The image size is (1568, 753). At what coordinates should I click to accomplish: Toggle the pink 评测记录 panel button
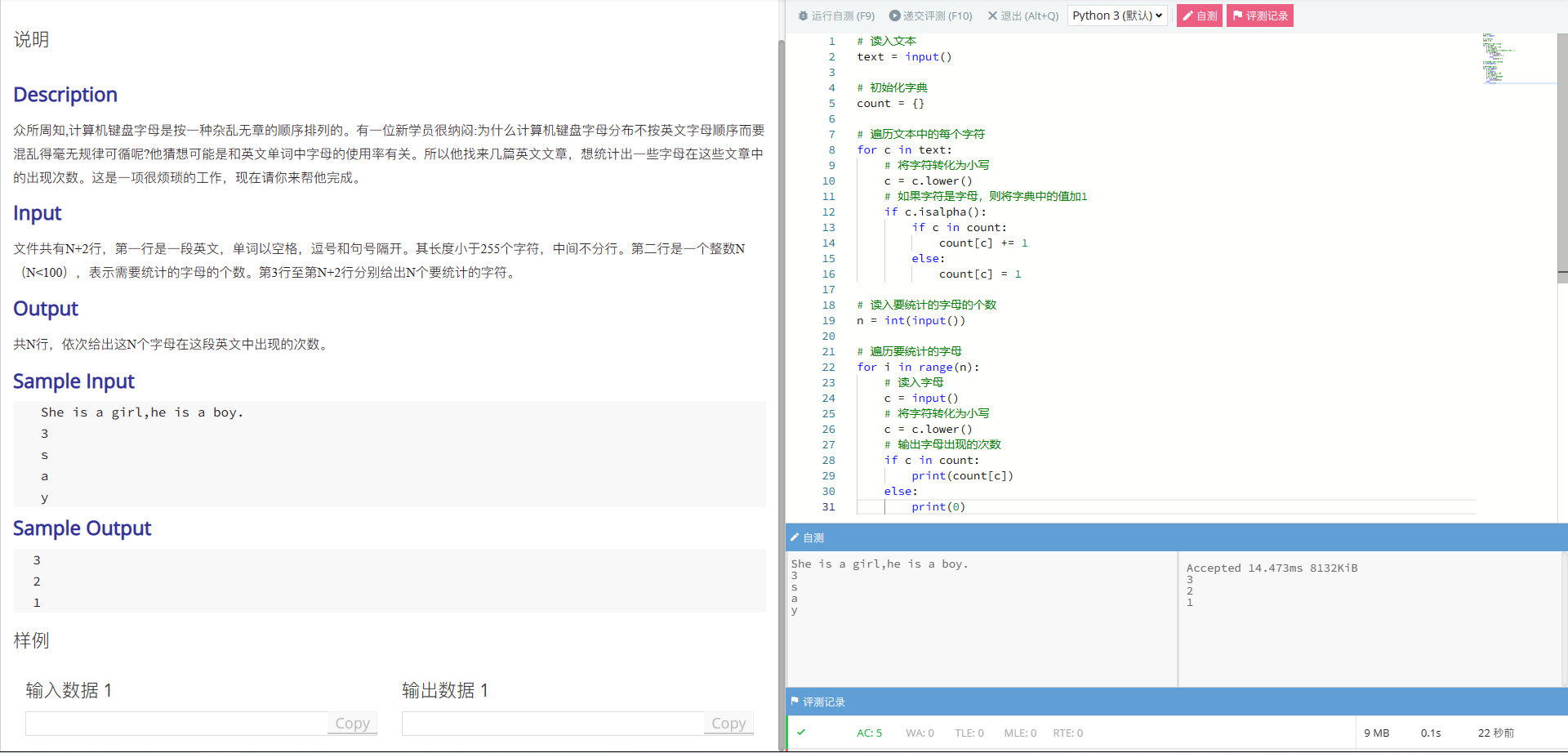pos(1259,16)
